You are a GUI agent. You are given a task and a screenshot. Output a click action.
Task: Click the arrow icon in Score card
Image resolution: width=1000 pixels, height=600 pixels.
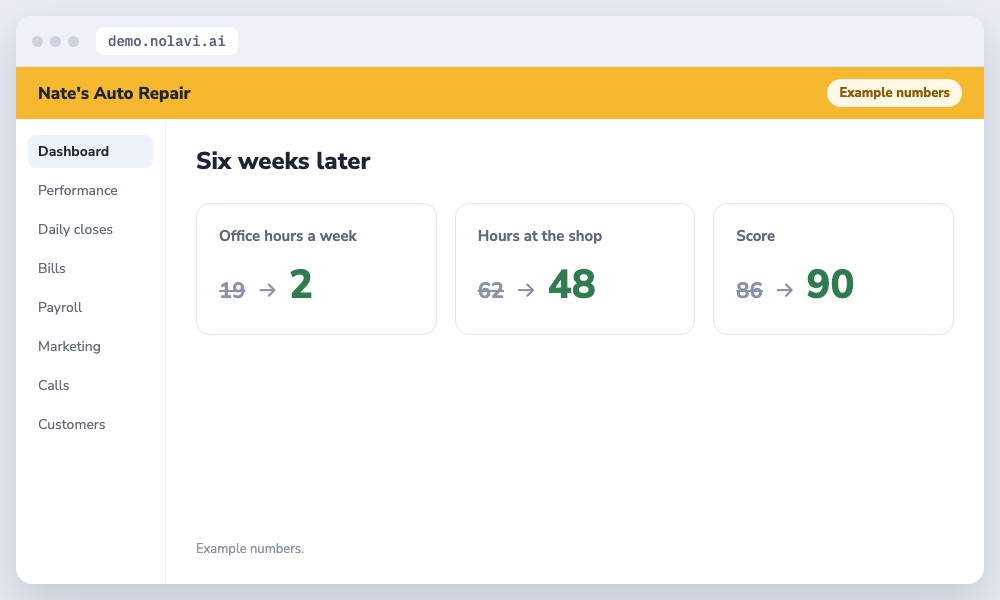785,290
